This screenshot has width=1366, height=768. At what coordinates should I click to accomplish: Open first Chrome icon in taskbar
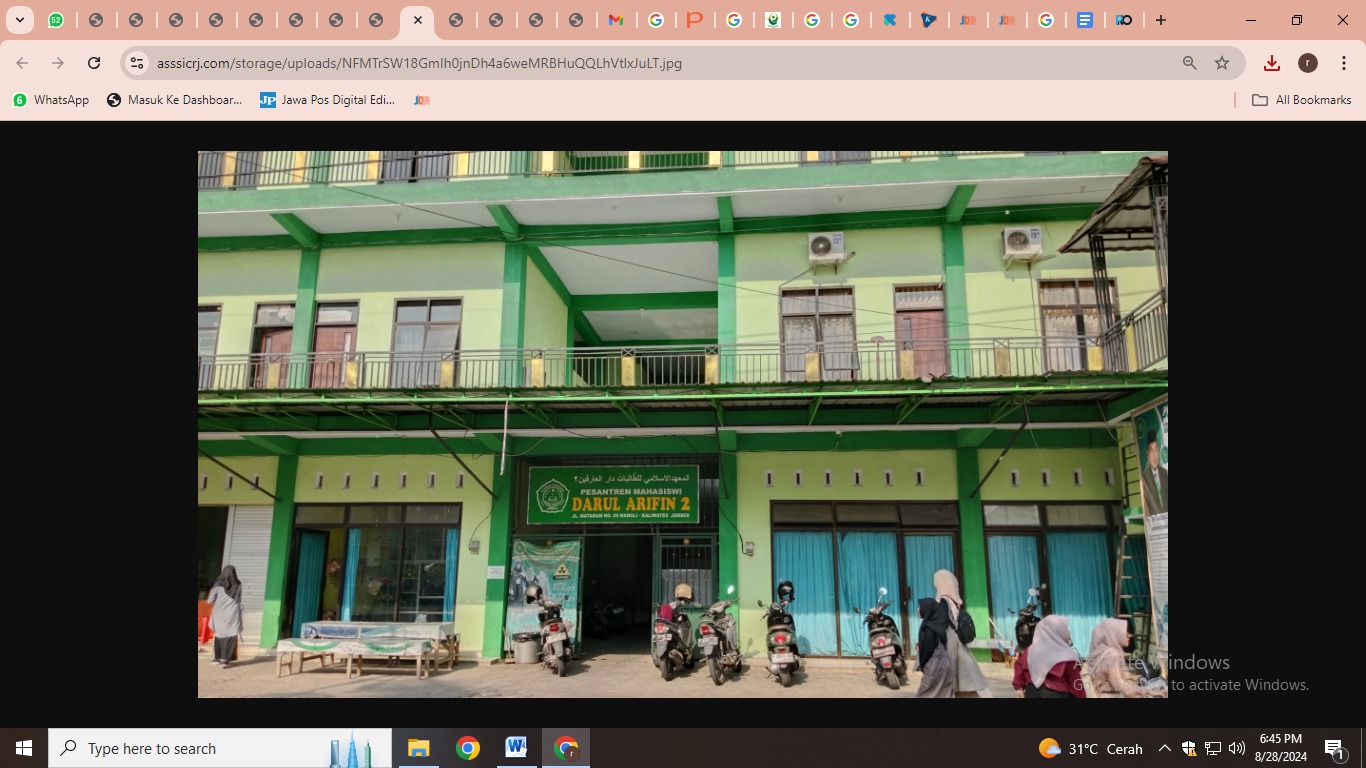coord(467,748)
